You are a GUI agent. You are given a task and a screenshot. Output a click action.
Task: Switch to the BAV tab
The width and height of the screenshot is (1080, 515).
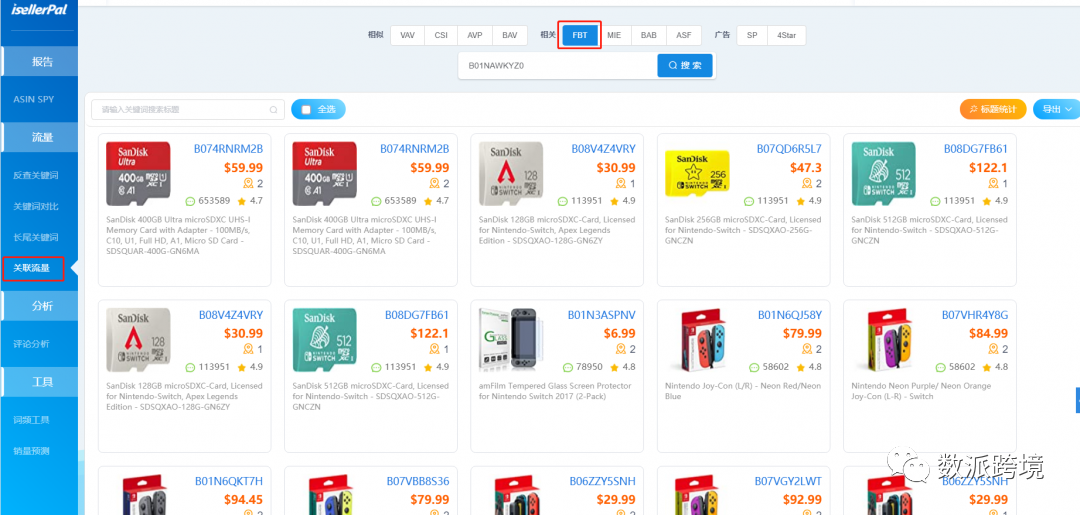(510, 35)
